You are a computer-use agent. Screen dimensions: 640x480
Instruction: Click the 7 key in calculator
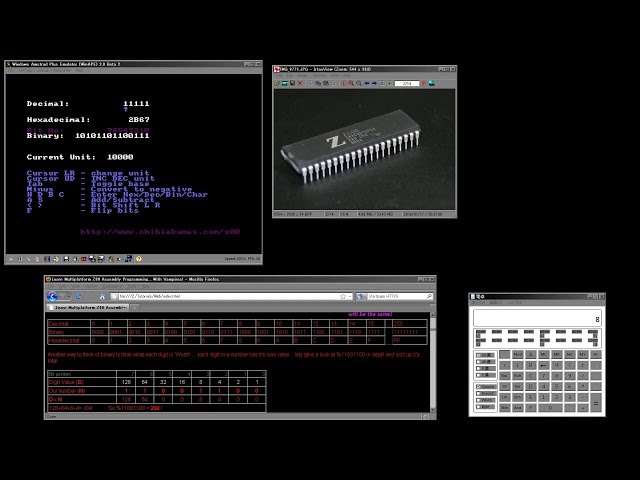coord(544,376)
